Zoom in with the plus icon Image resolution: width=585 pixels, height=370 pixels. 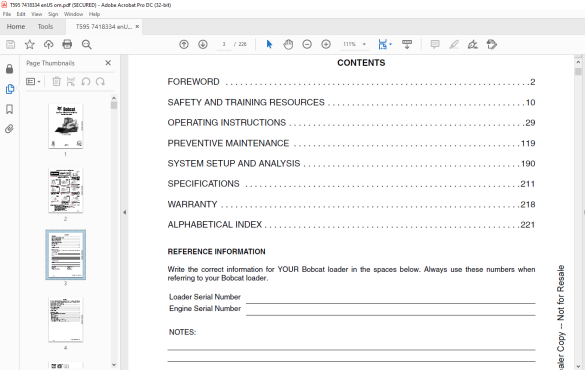[326, 44]
